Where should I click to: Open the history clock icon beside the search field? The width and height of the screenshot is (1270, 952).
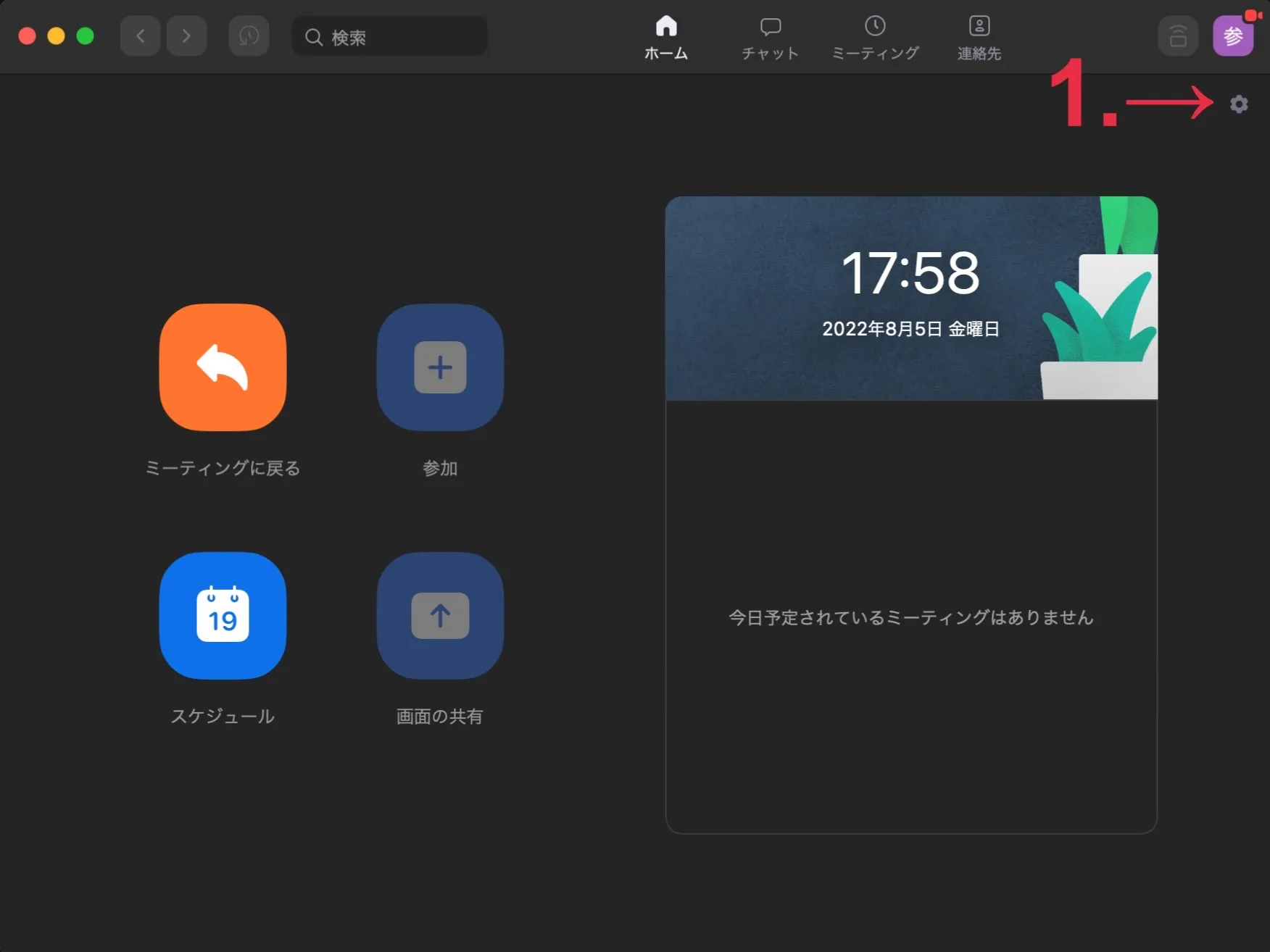pos(249,36)
